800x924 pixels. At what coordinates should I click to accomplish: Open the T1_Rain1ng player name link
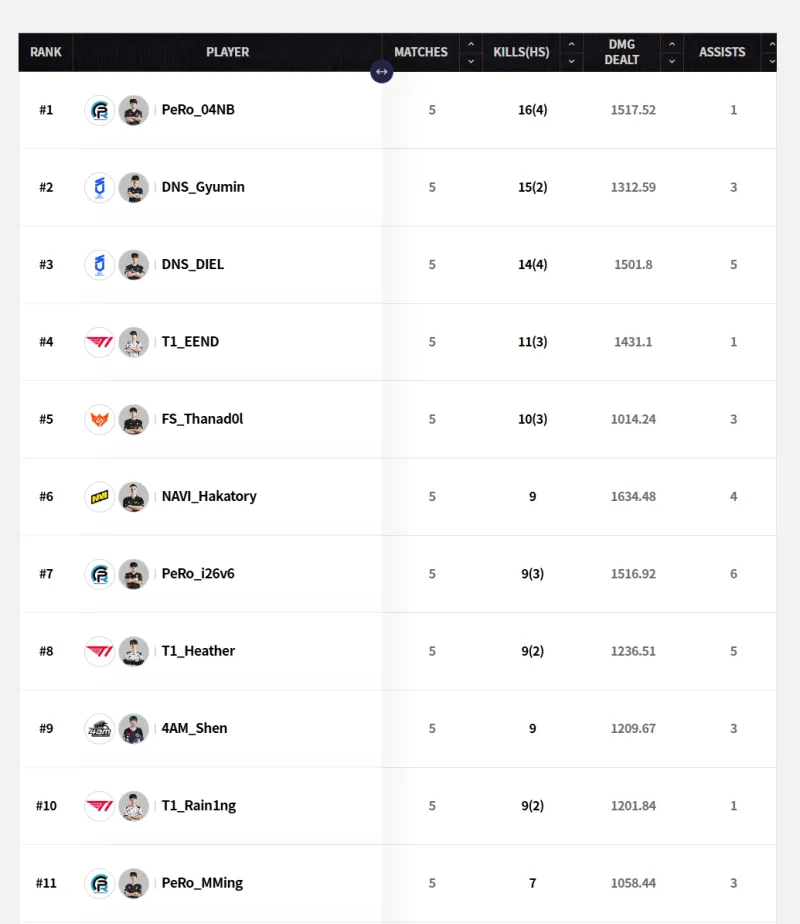[199, 806]
